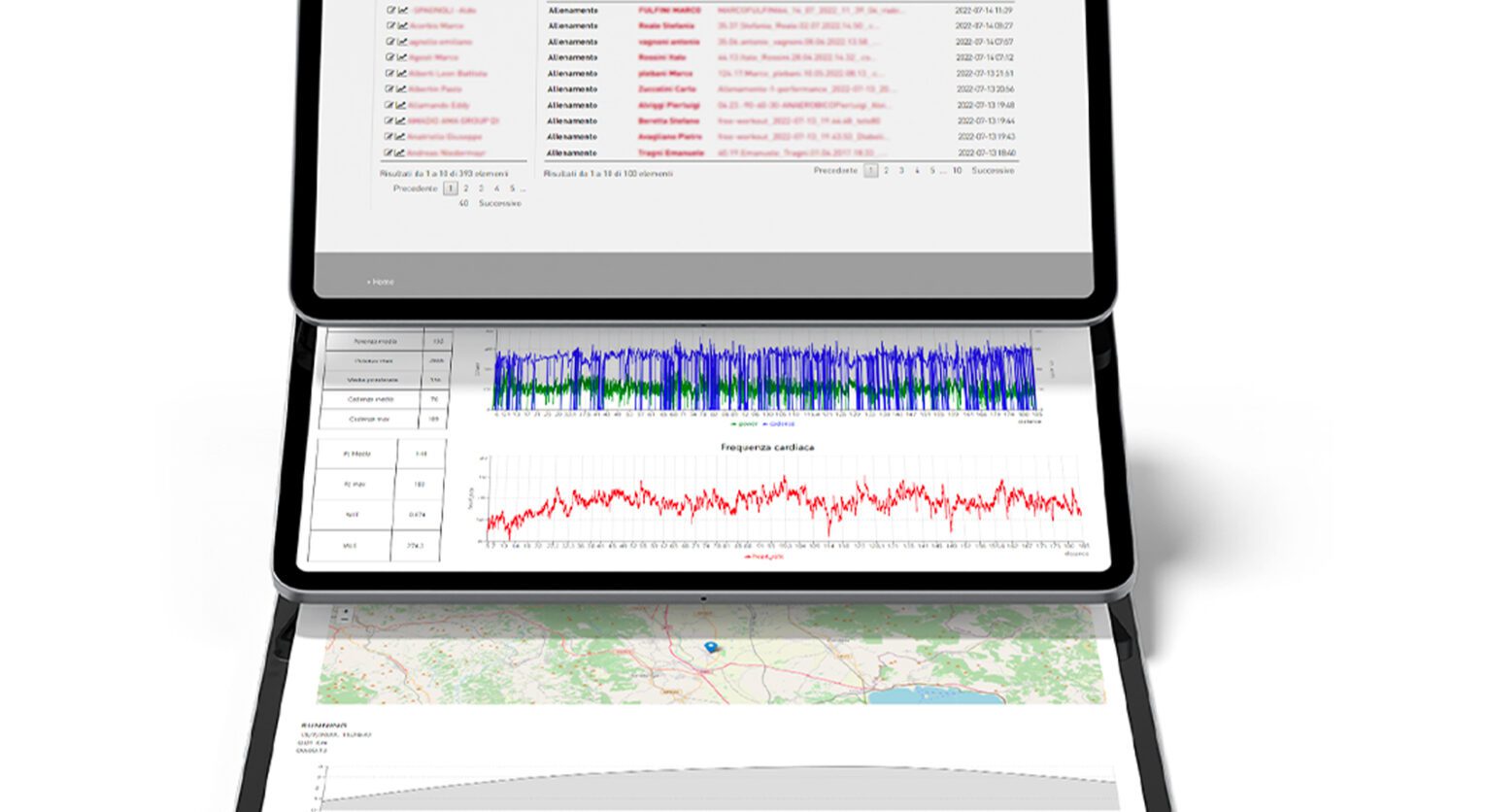Click Successivo under the workouts table

click(x=993, y=171)
